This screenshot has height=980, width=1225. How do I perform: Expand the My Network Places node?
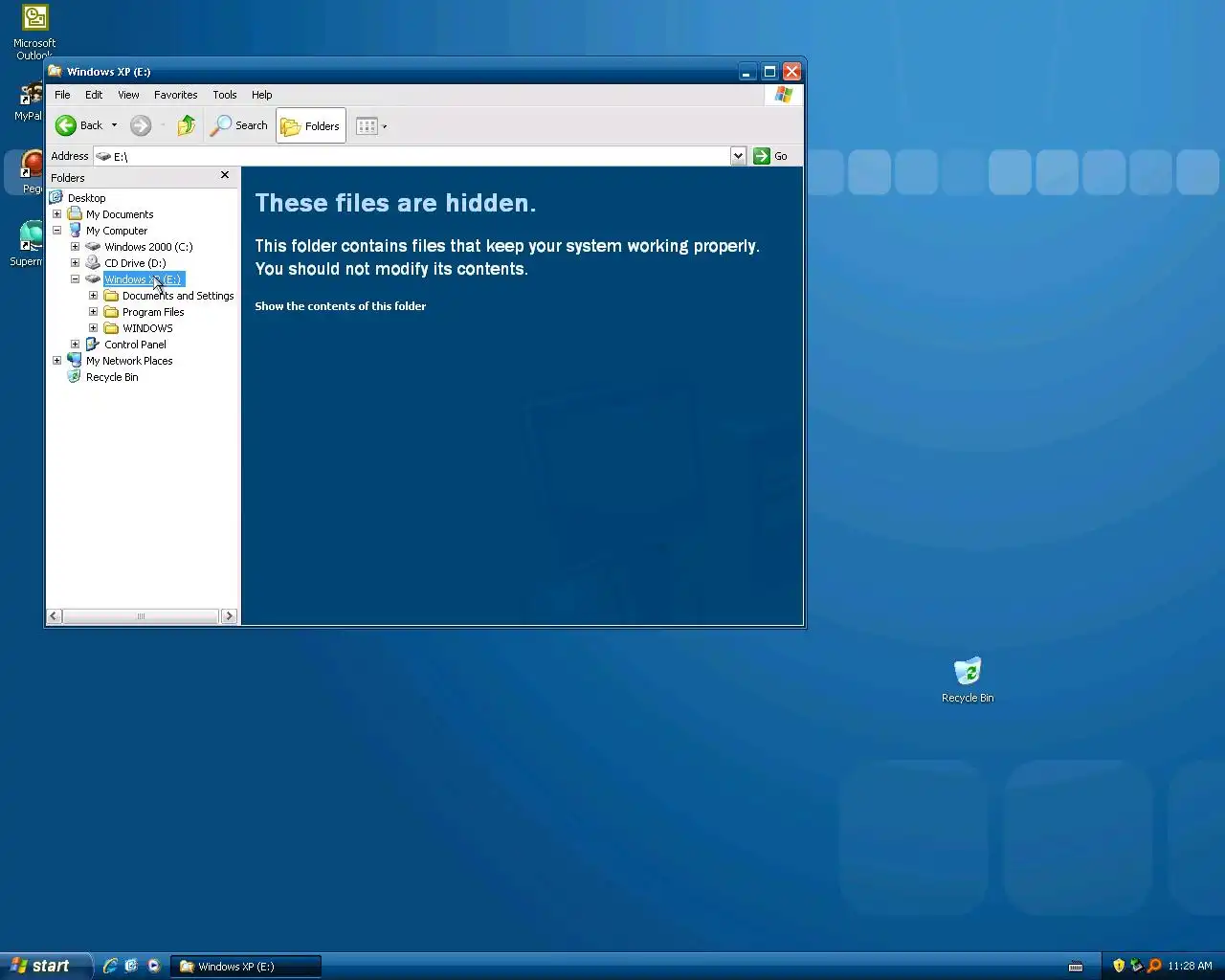pos(56,361)
